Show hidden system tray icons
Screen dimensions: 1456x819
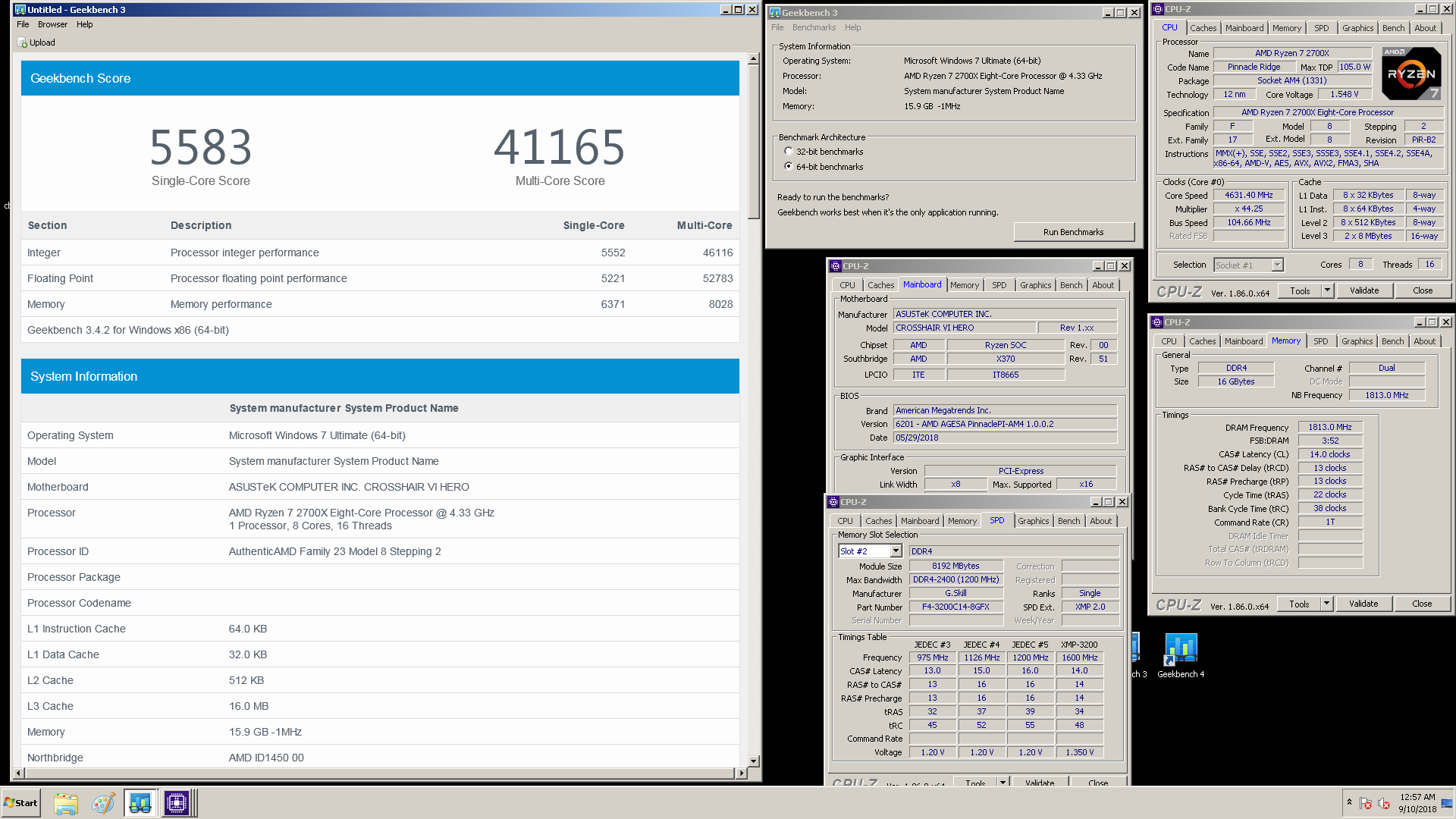click(1349, 802)
